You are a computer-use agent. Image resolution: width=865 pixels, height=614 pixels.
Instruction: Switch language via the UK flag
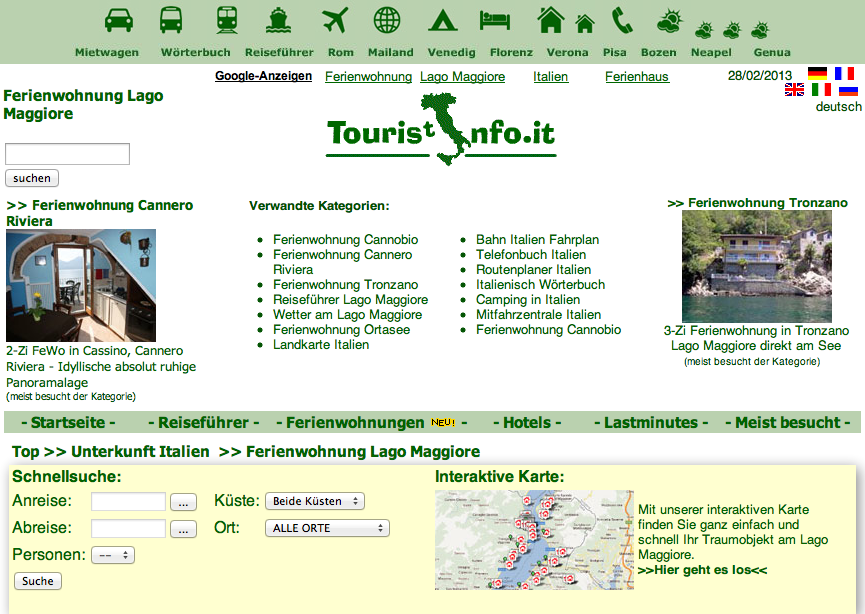(794, 89)
